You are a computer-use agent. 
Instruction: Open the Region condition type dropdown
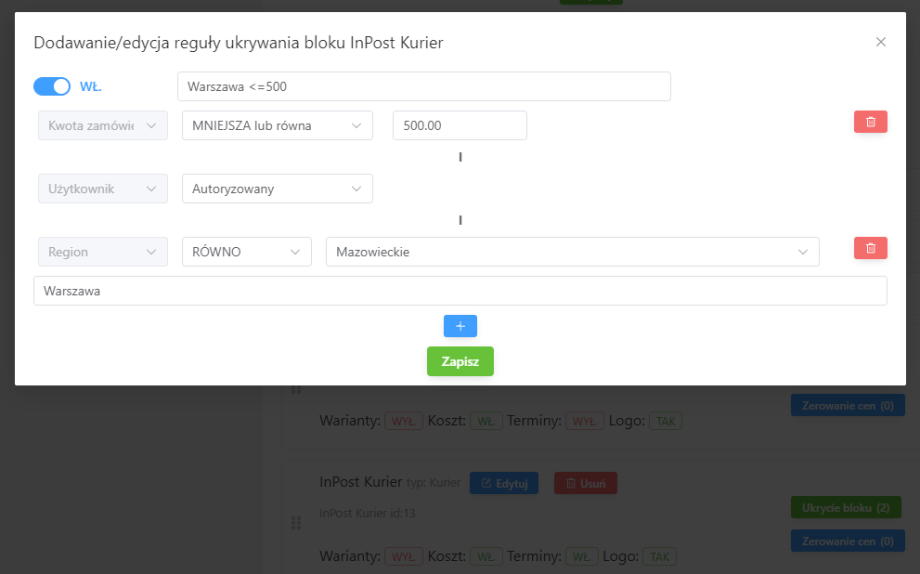[102, 252]
